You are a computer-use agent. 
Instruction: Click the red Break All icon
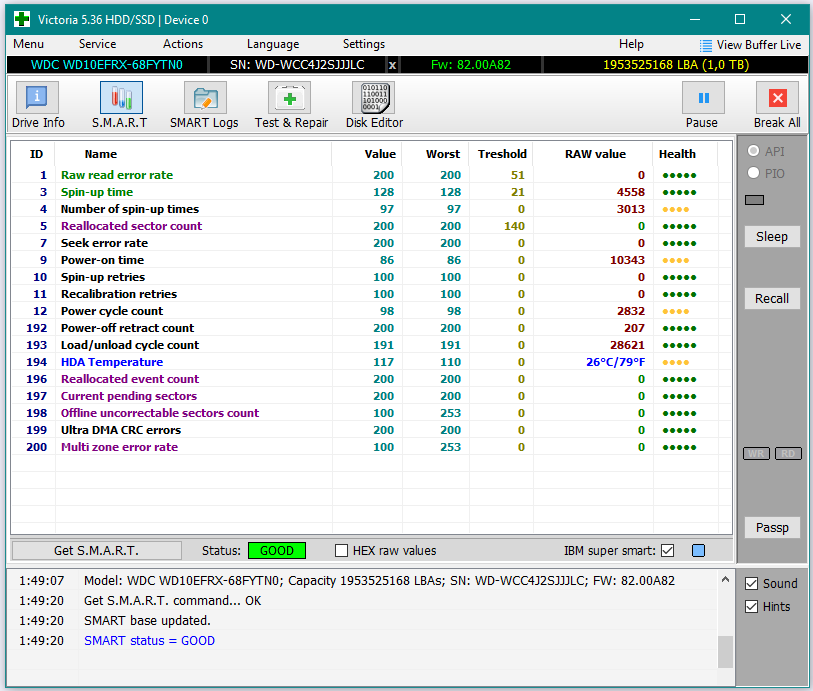pyautogui.click(x=777, y=105)
